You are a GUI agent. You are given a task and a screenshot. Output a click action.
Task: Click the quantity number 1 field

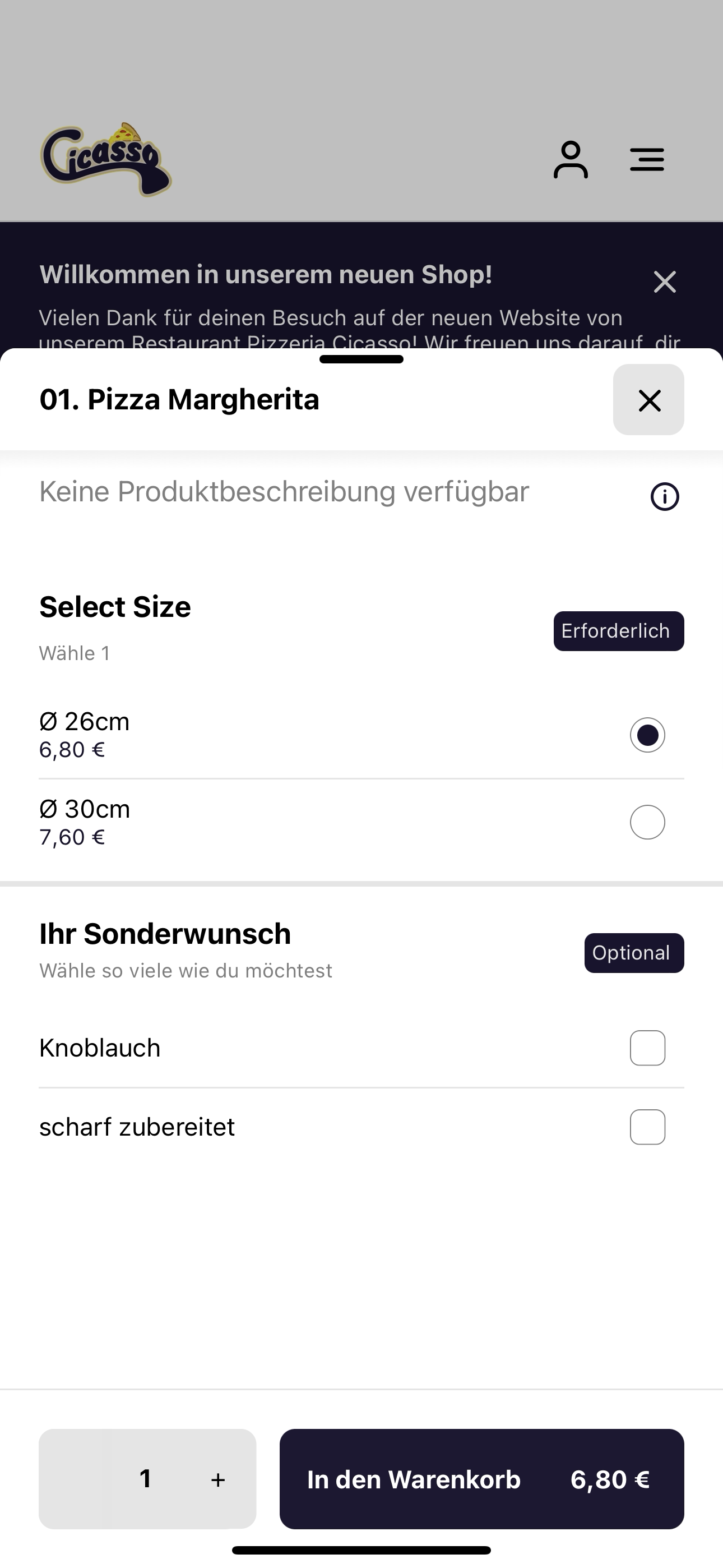point(145,1478)
